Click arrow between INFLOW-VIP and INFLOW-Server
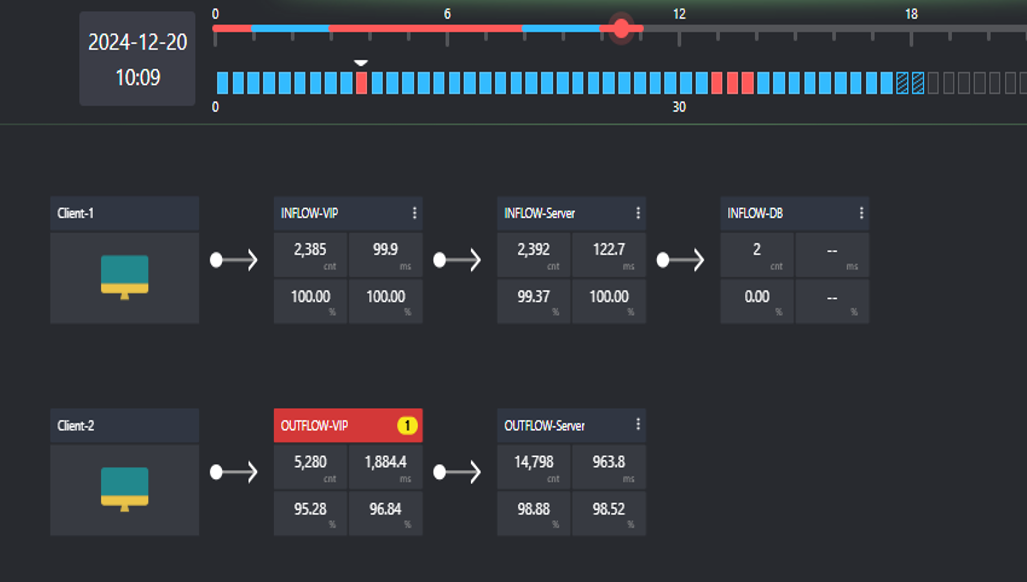 pos(458,260)
